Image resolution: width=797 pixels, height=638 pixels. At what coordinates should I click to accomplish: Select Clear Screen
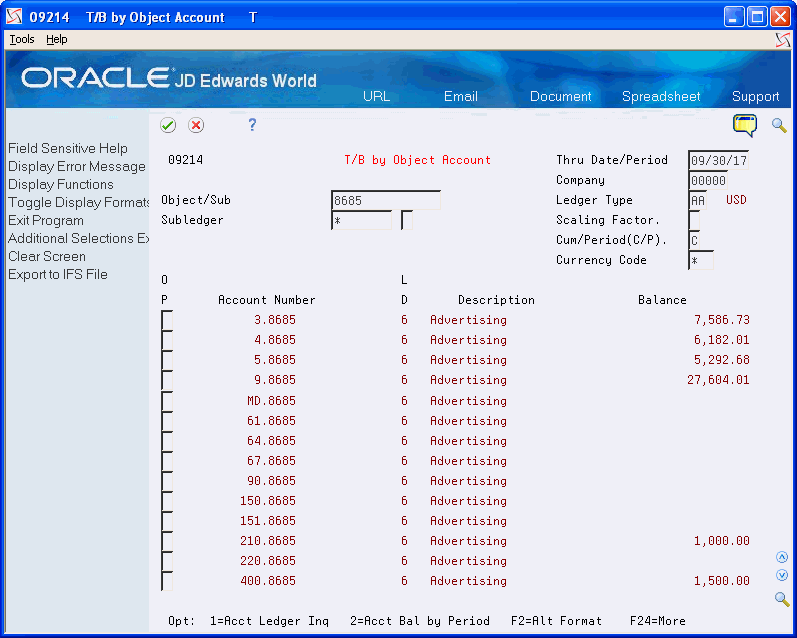click(x=47, y=256)
